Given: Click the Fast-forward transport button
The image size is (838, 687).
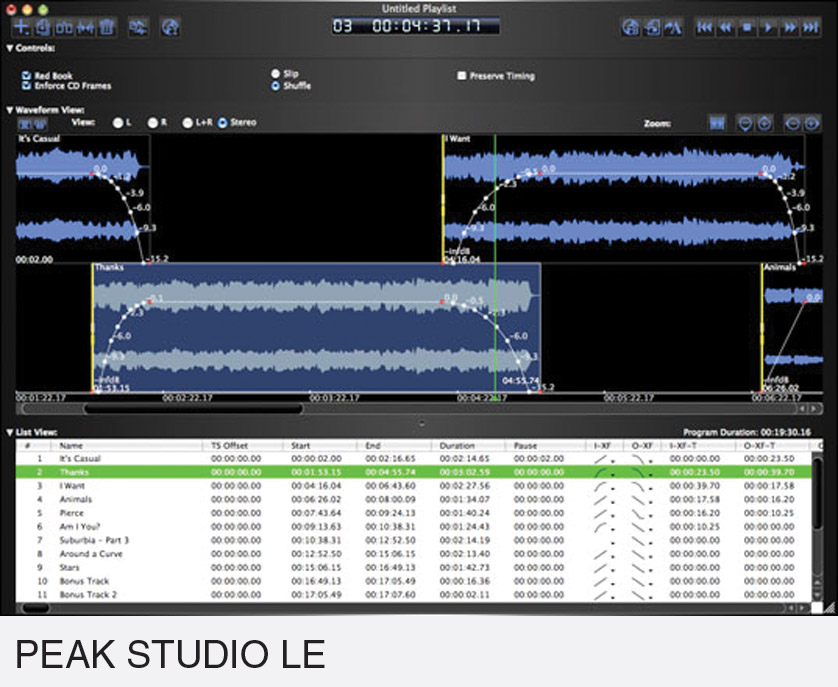Looking at the screenshot, I should 790,27.
